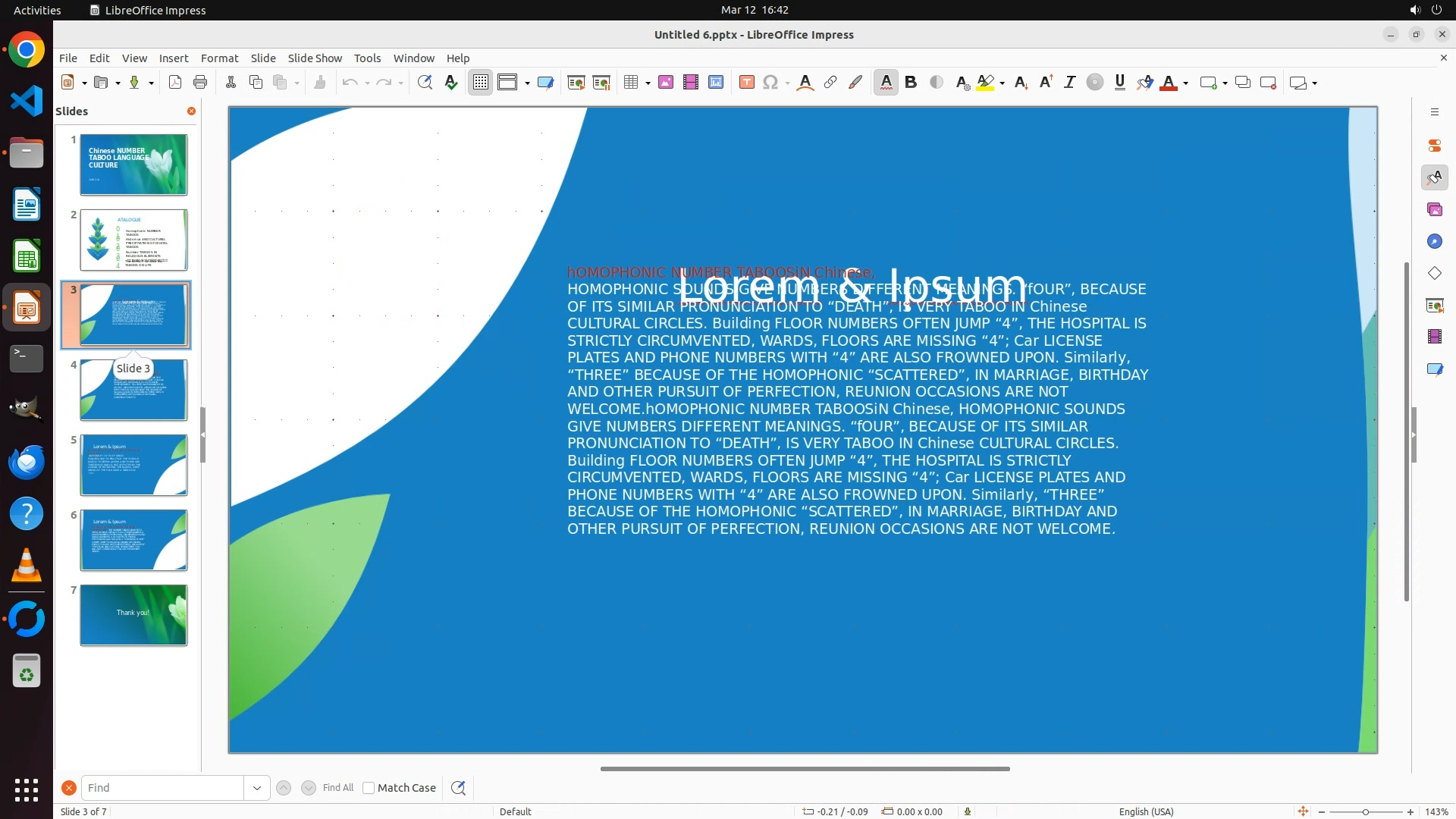This screenshot has height=819, width=1456.
Task: Toggle the Display Grid button
Action: coord(481,83)
